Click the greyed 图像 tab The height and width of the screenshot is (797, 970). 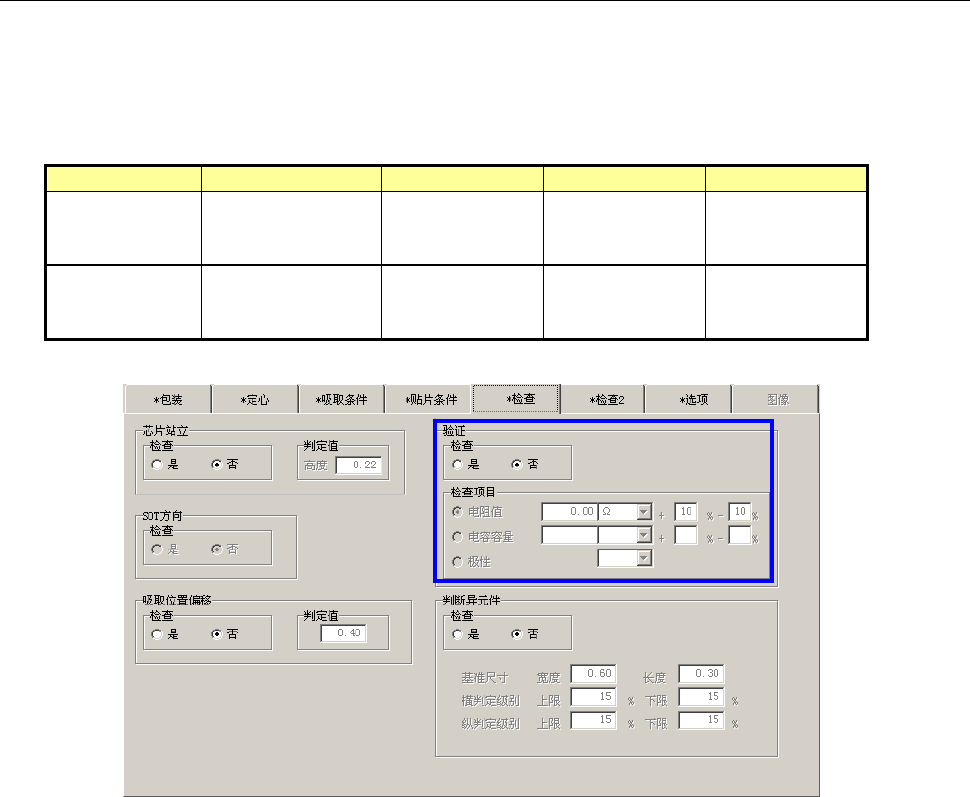(778, 399)
